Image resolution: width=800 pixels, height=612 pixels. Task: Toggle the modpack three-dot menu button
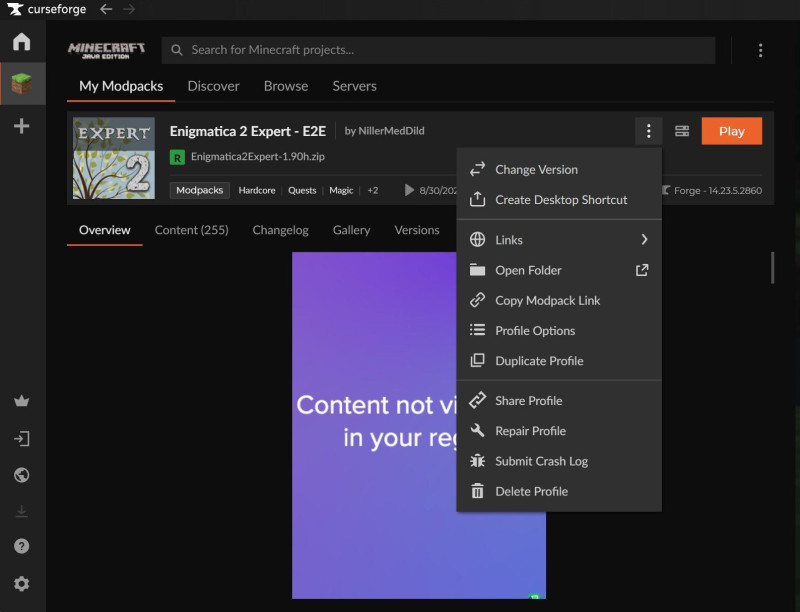click(648, 131)
